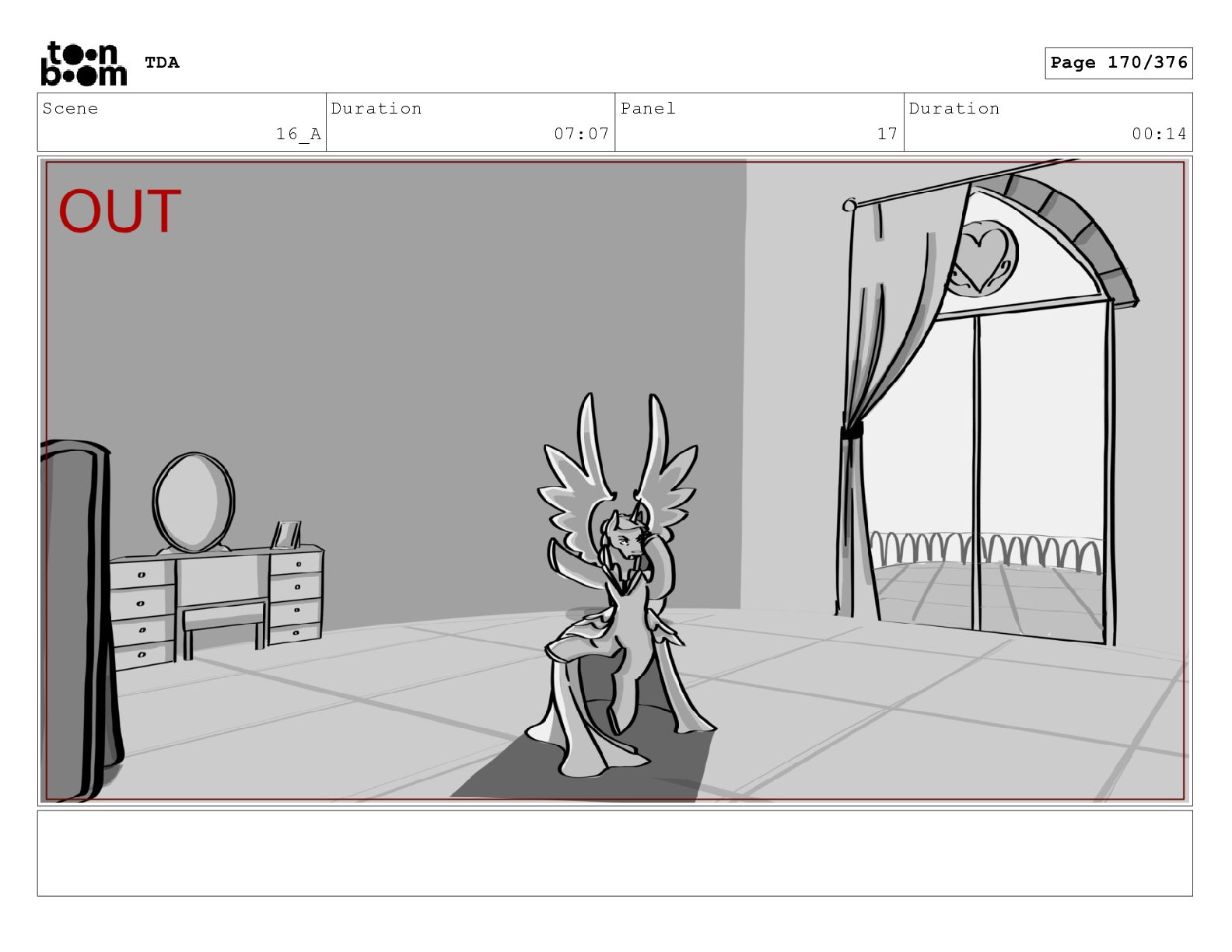Click the 'Panel' header label

[648, 108]
